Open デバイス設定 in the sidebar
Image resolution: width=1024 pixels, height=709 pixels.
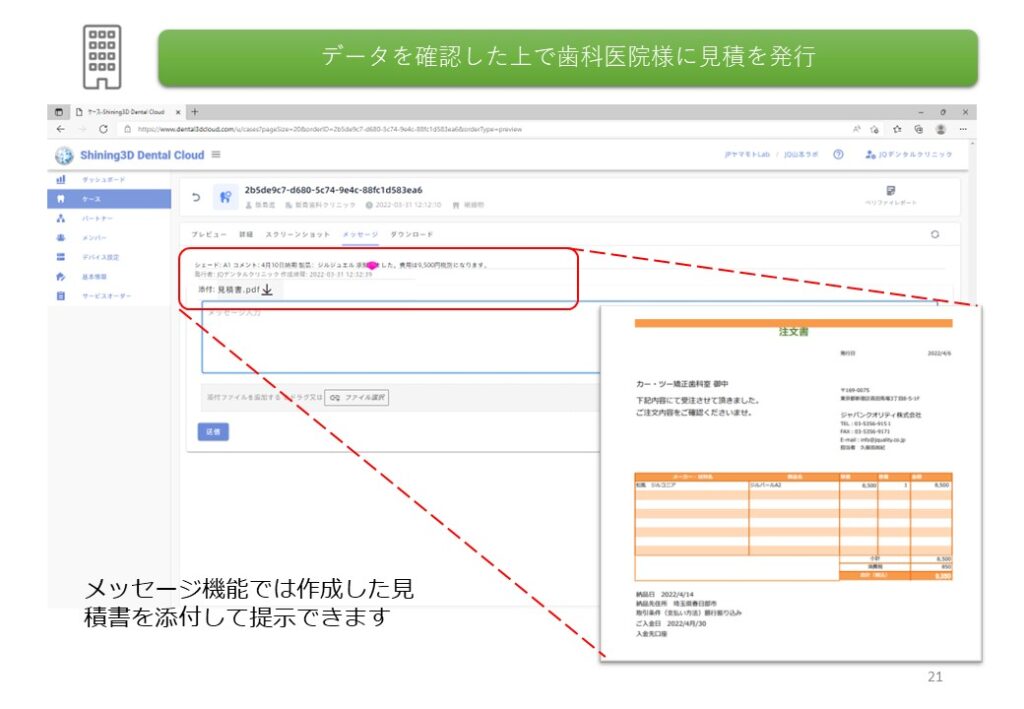click(x=99, y=257)
